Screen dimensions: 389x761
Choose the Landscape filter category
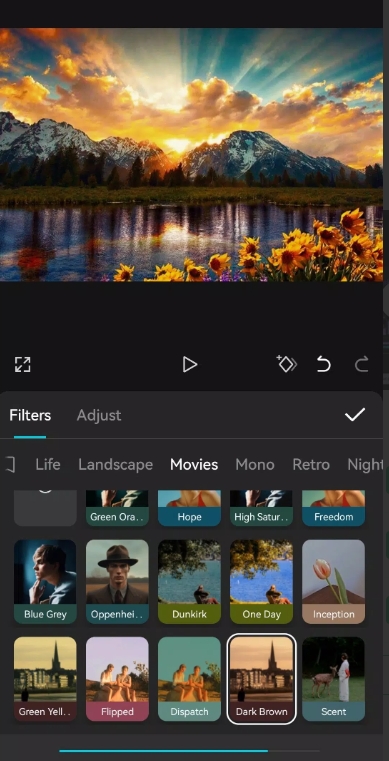pos(115,465)
